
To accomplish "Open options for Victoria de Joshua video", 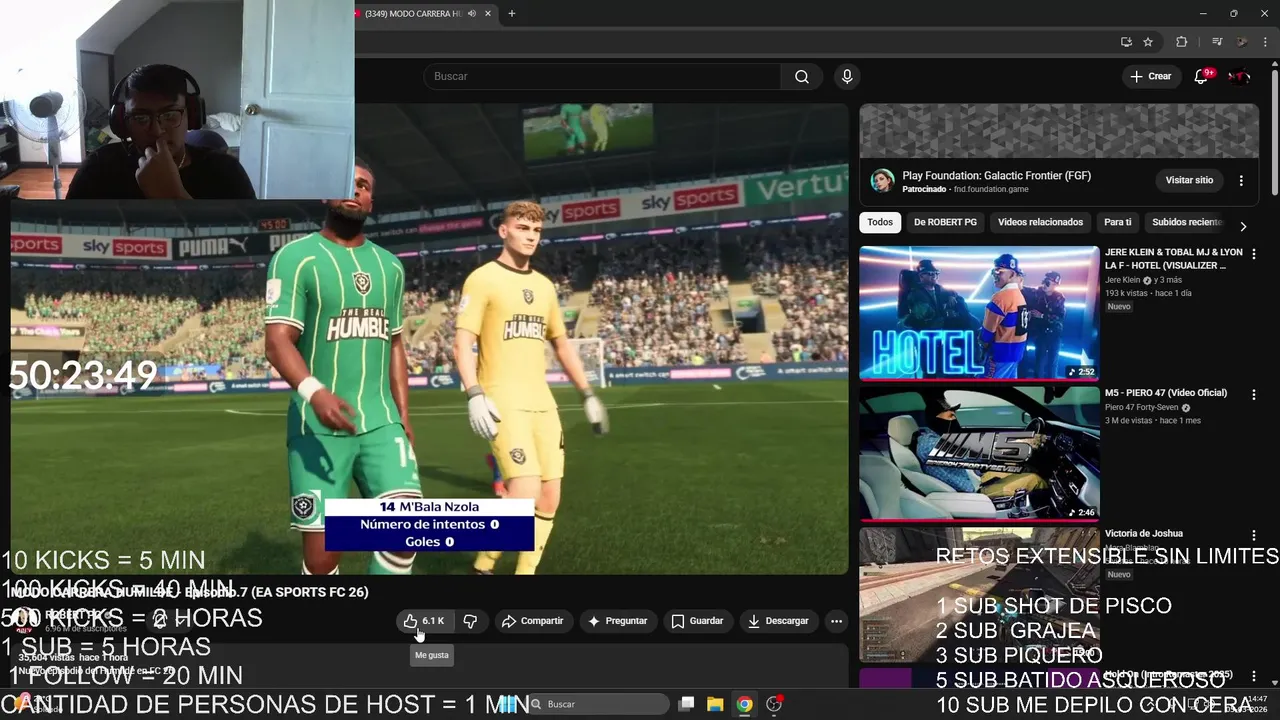I will pos(1253,535).
